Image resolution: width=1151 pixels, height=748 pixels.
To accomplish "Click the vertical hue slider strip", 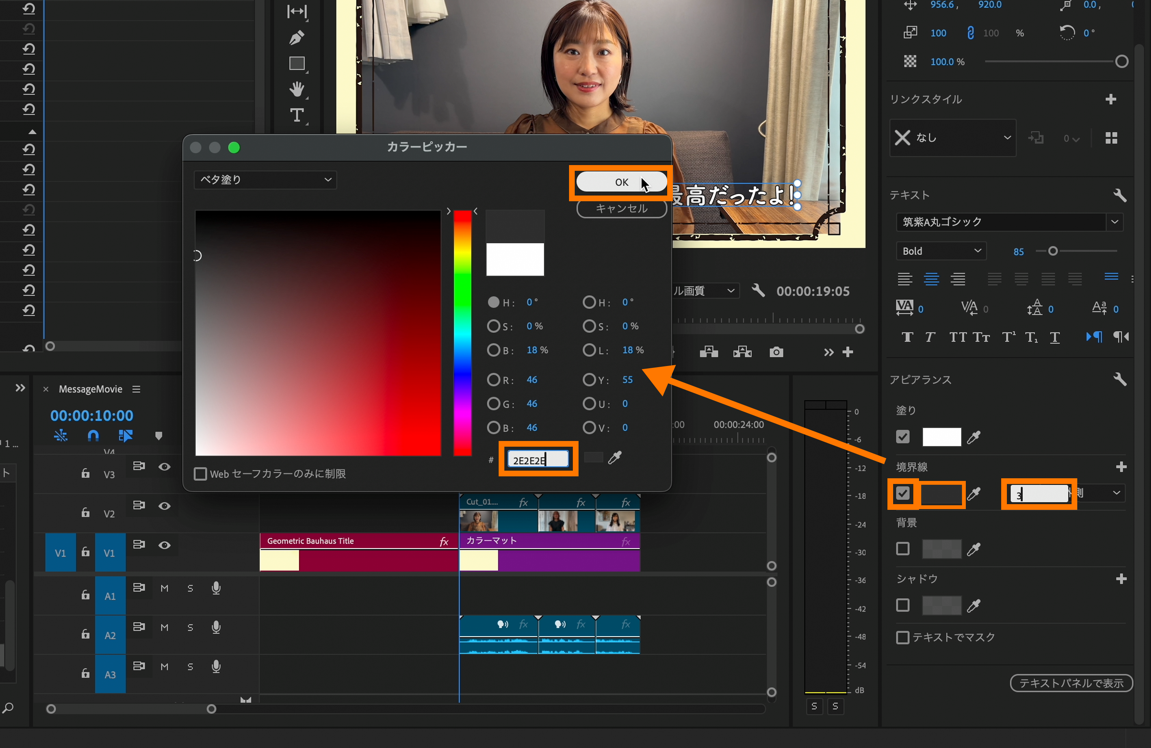I will 462,333.
